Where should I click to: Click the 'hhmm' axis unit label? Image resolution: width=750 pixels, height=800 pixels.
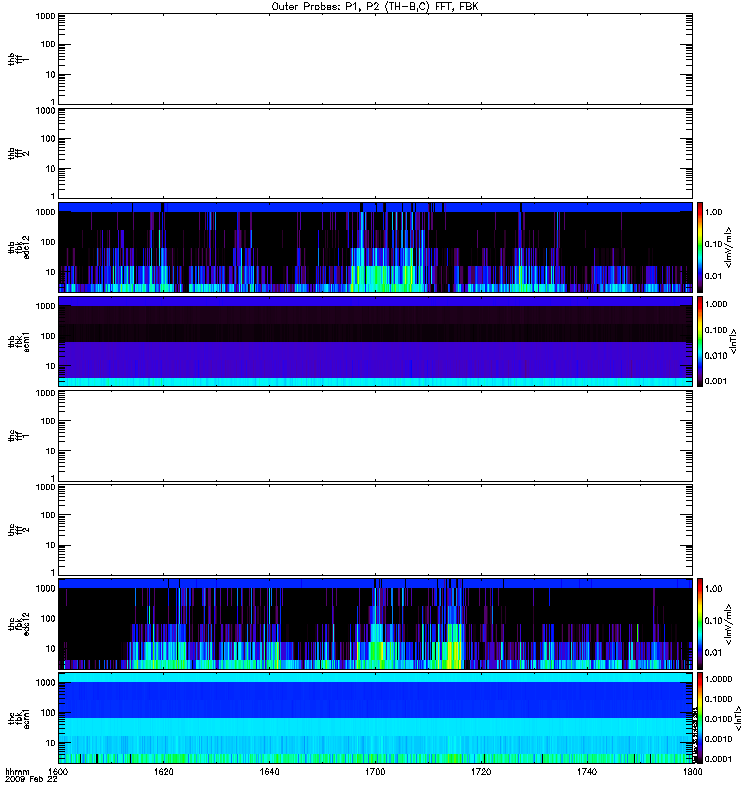17,772
